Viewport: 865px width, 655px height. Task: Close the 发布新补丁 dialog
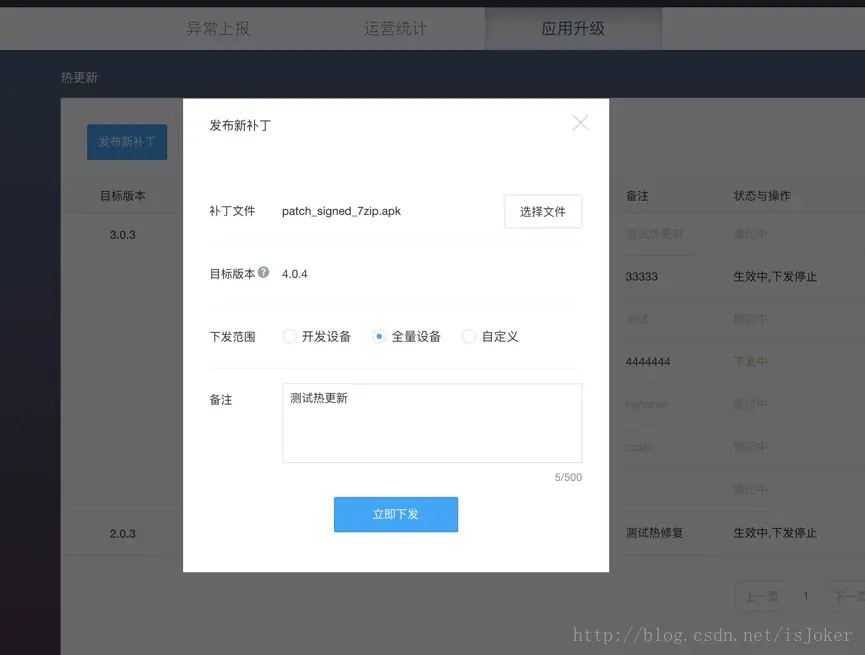(580, 122)
